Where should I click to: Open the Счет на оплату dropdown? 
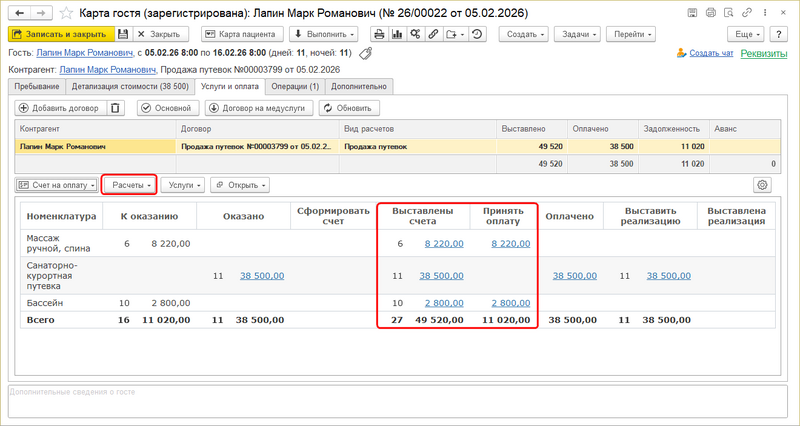coord(57,185)
